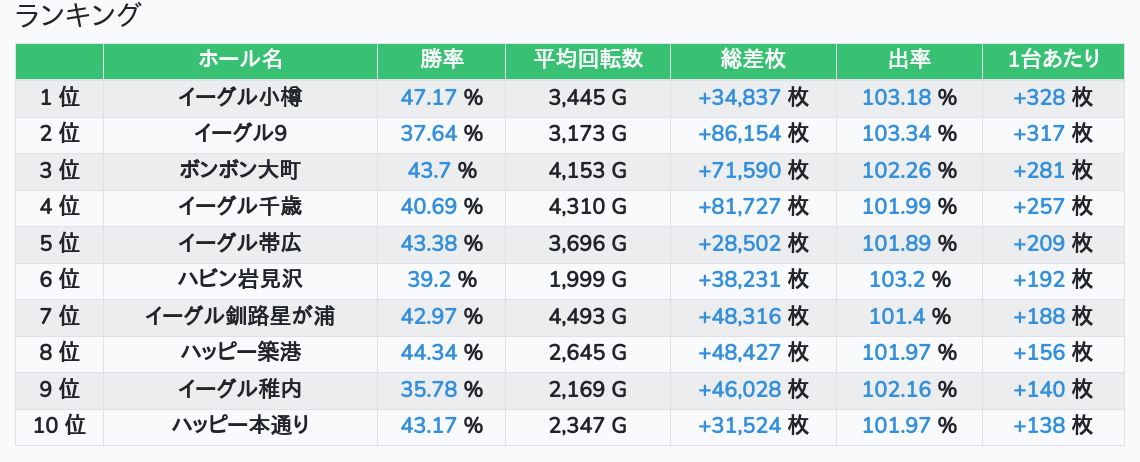
Task: Click the 勝率 column header
Action: point(441,60)
